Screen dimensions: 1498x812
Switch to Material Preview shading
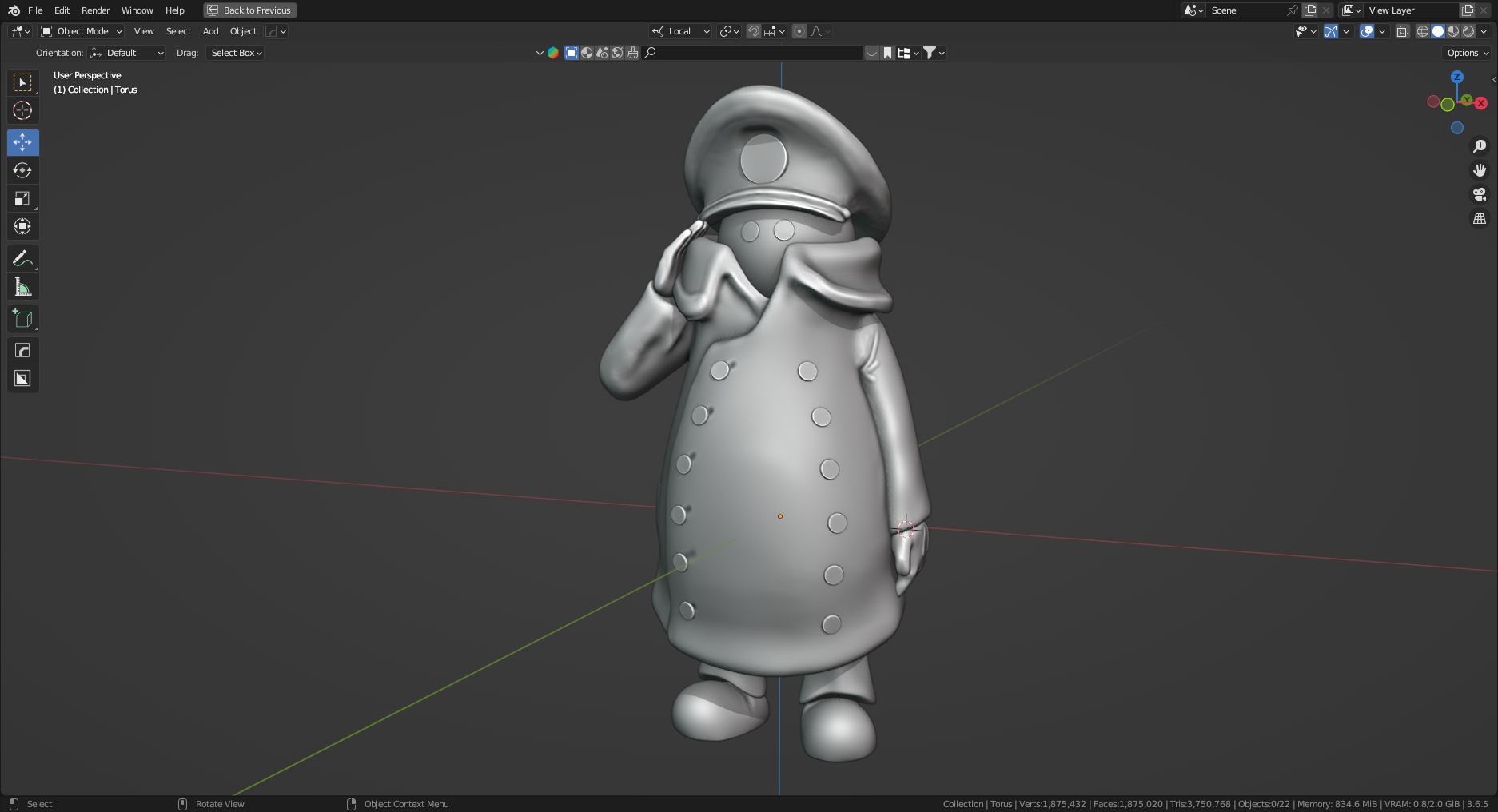click(1453, 31)
